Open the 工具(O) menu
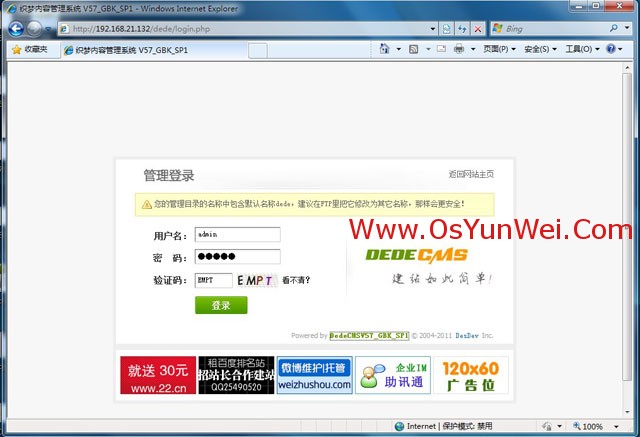This screenshot has height=437, width=640. tap(582, 49)
